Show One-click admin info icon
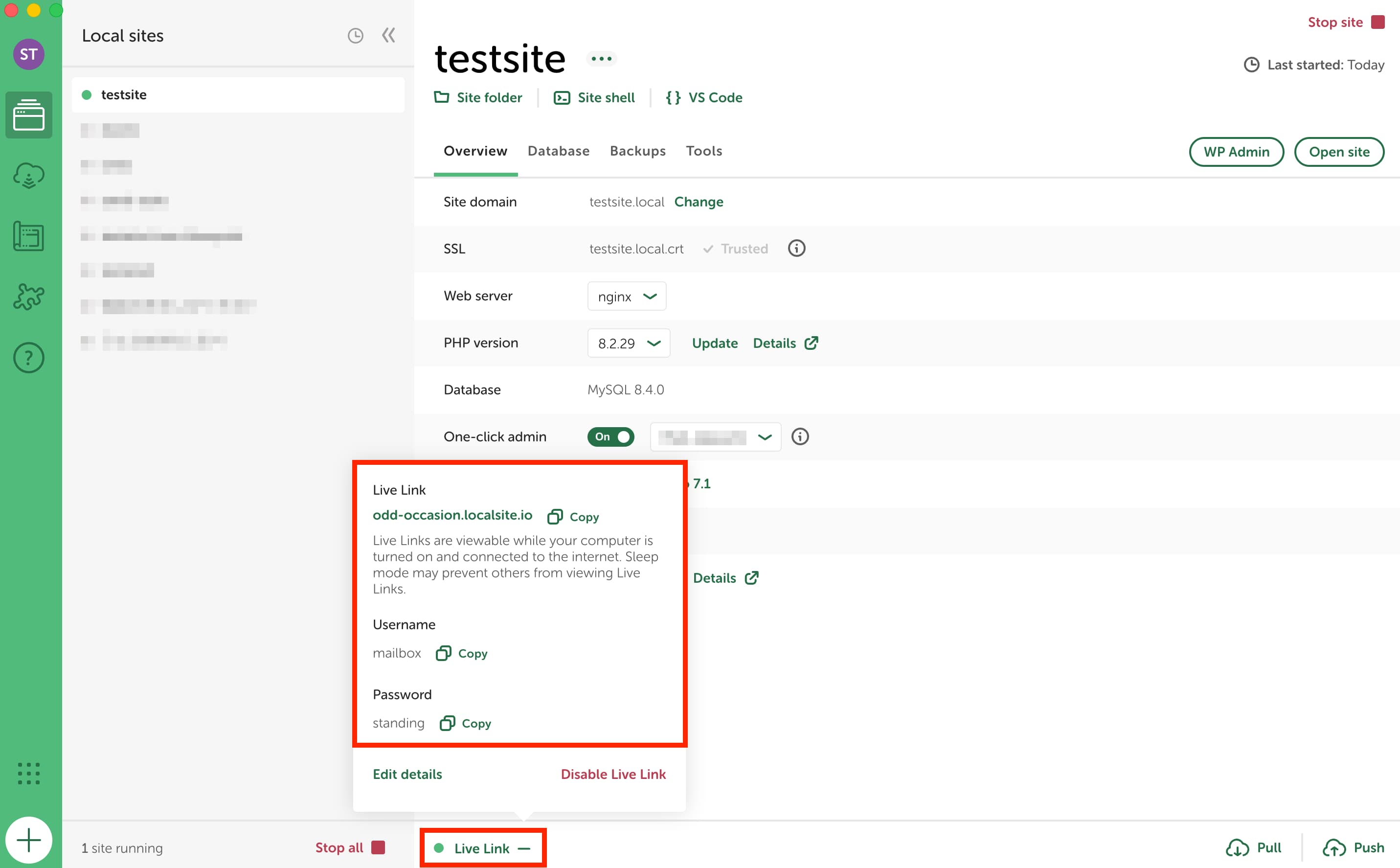This screenshot has height=868, width=1400. 800,436
